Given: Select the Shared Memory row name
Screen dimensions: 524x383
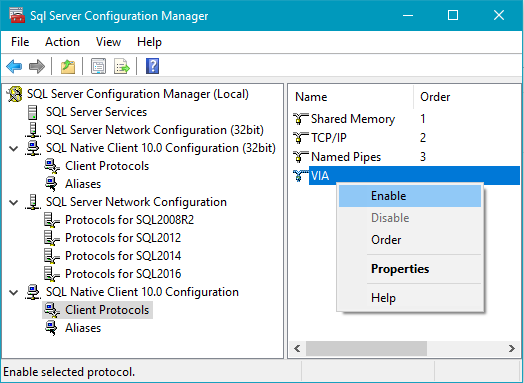Looking at the screenshot, I should tap(353, 119).
